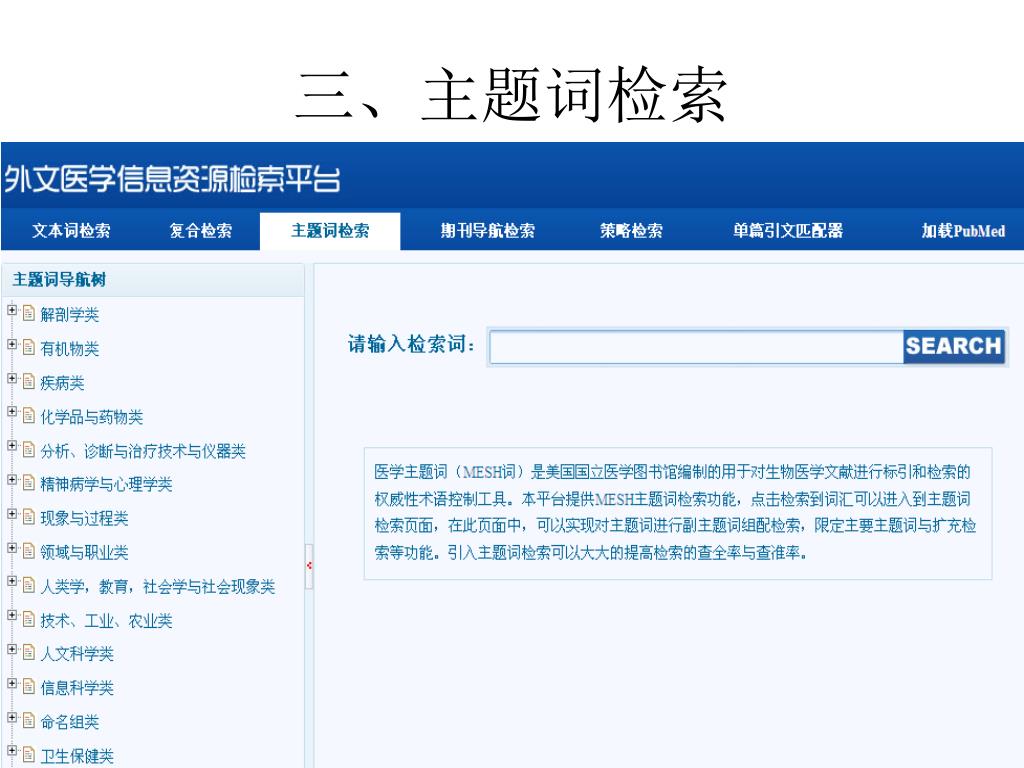Click the 主题词导航树 panel header
Viewport: 1024px width, 768px height.
tap(153, 280)
